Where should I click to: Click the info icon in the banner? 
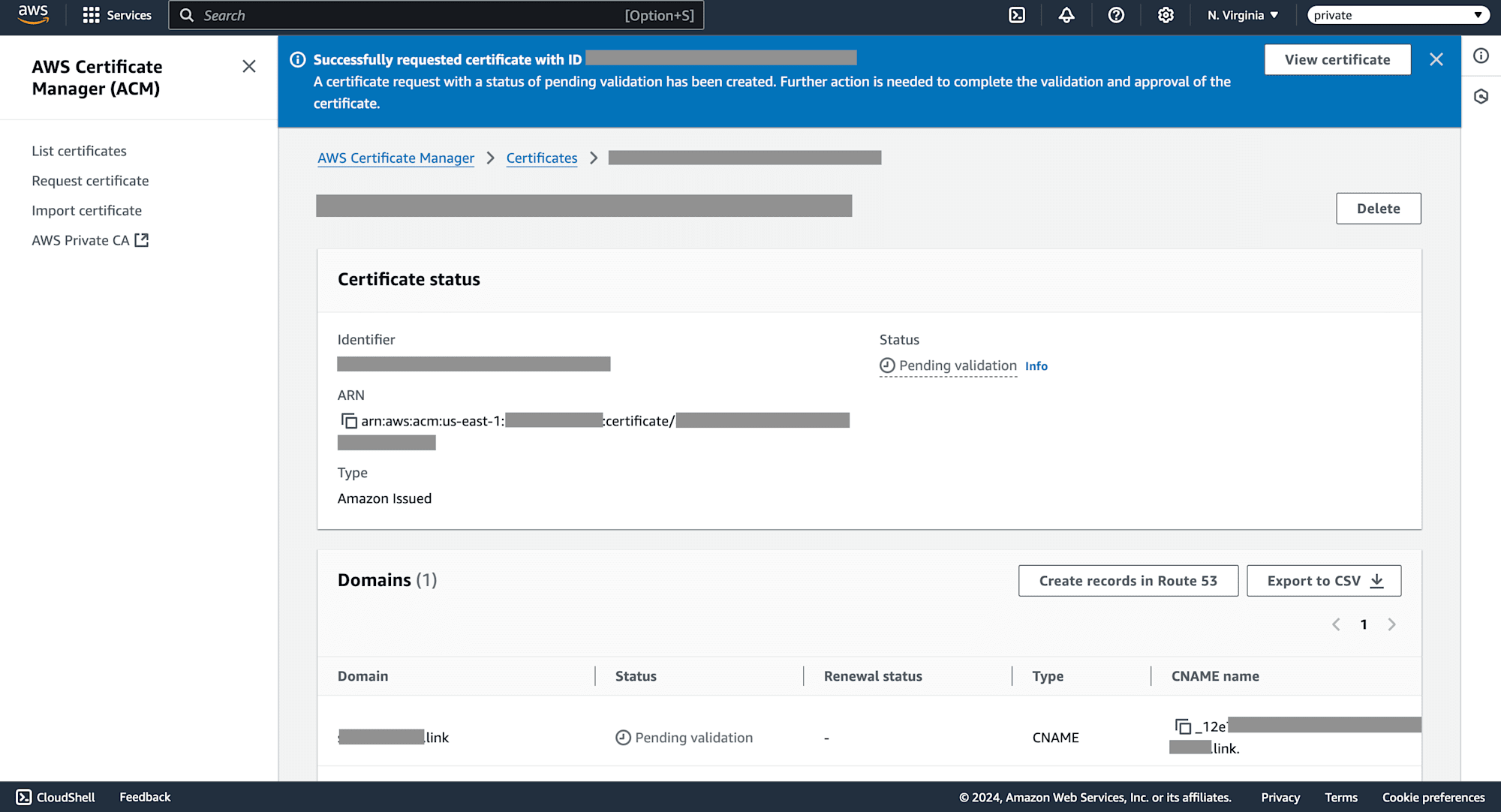298,59
